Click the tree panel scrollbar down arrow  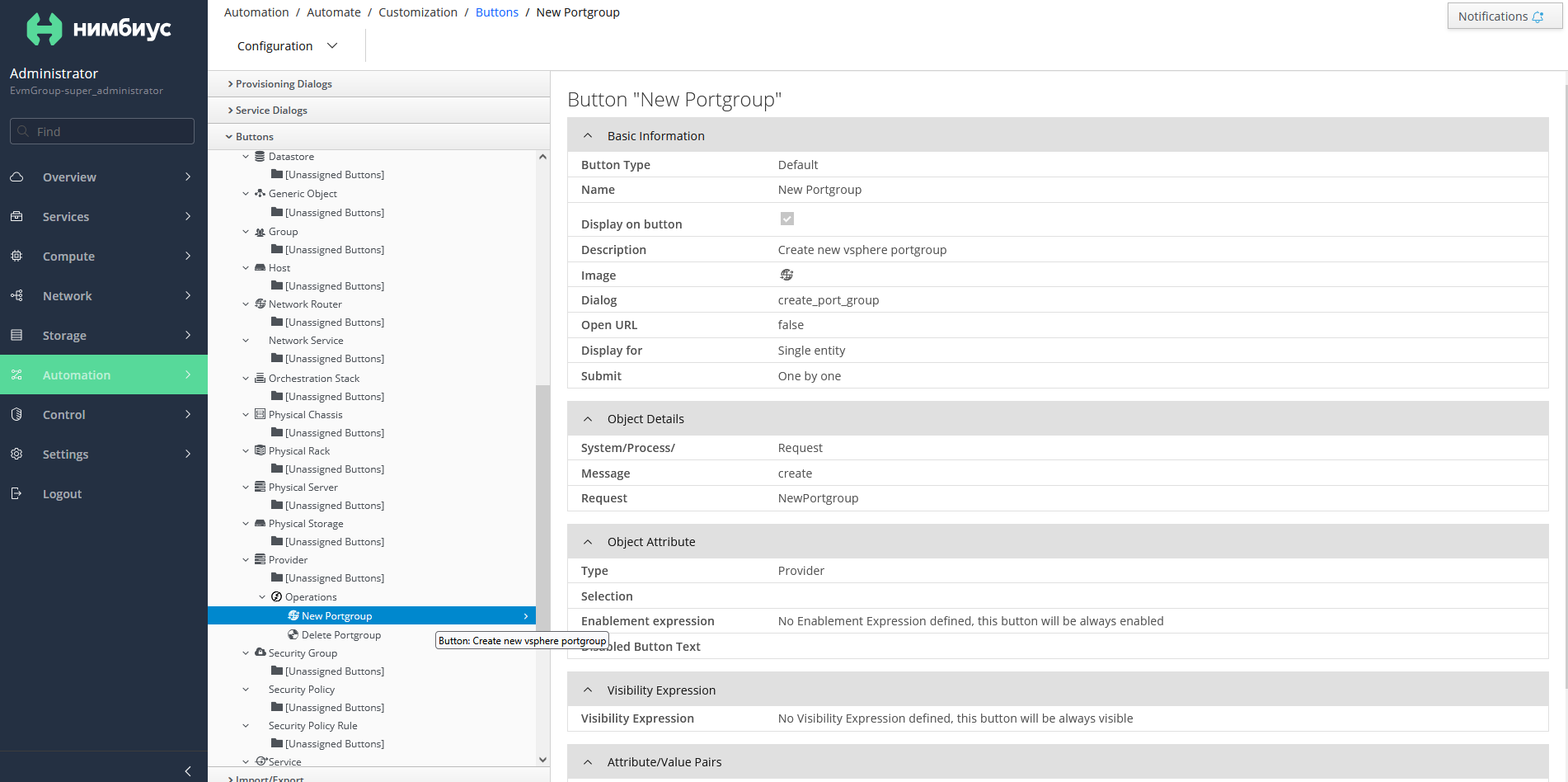542,760
